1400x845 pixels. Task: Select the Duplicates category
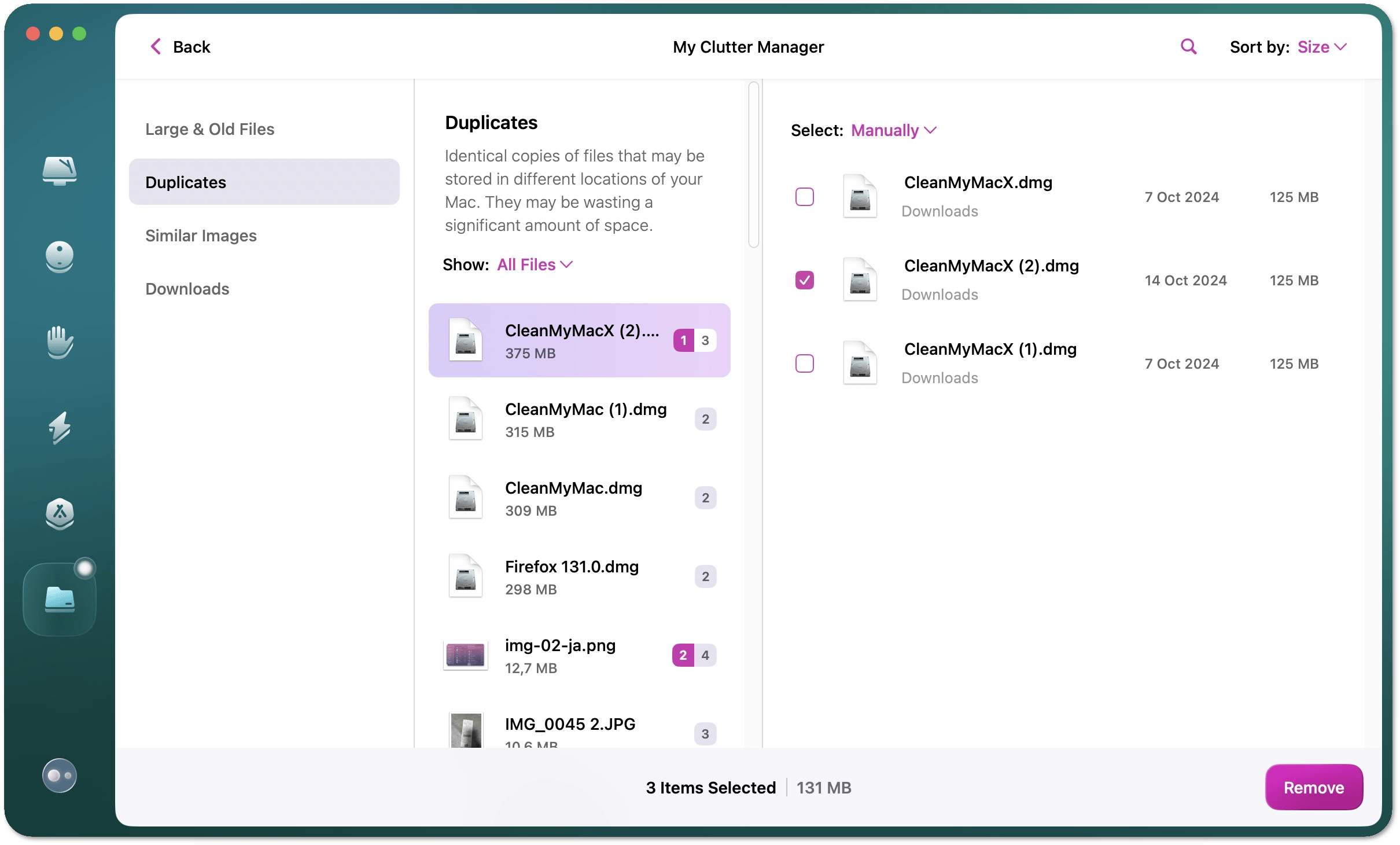[x=264, y=182]
